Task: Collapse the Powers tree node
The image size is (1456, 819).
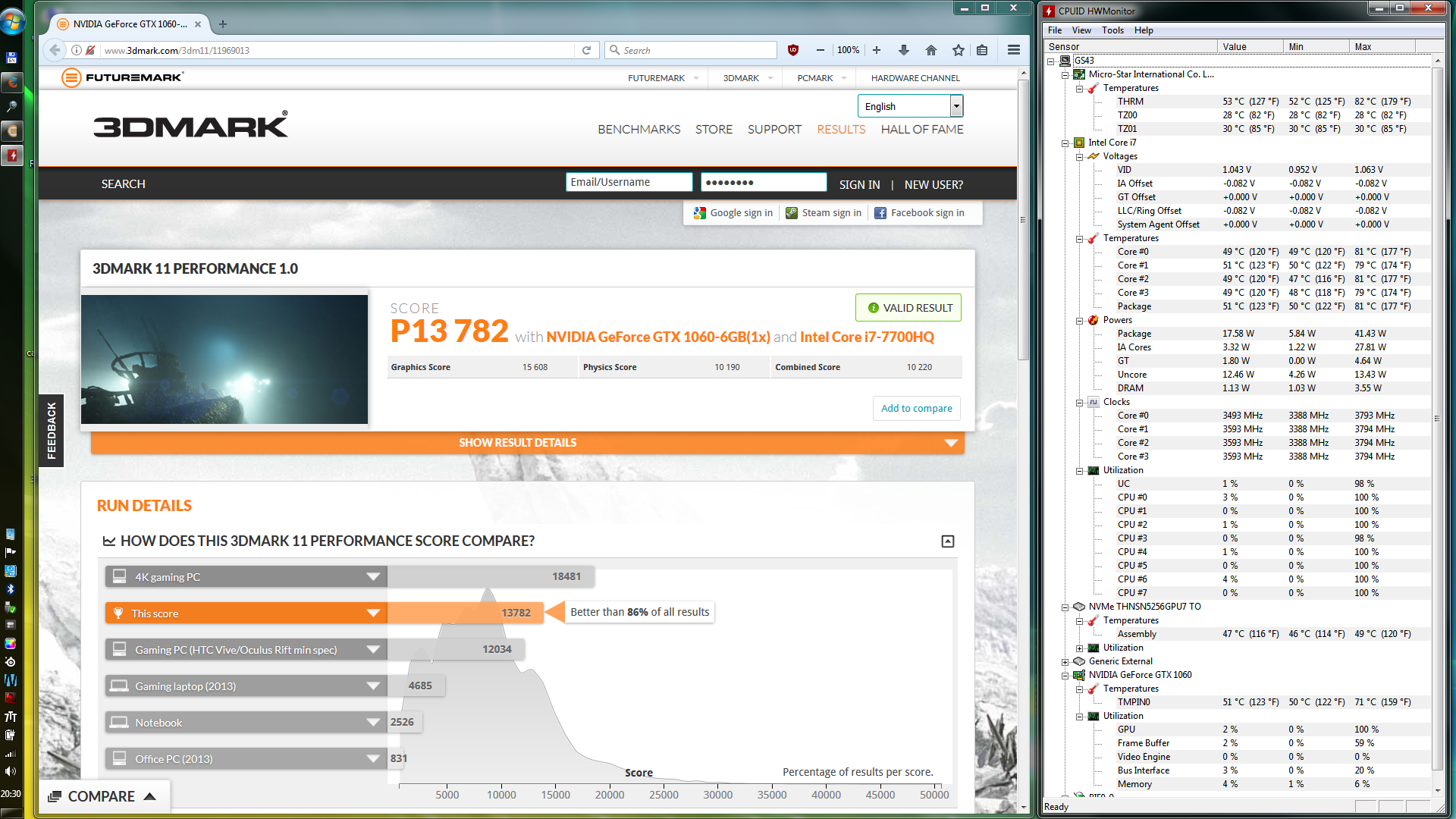Action: point(1079,321)
